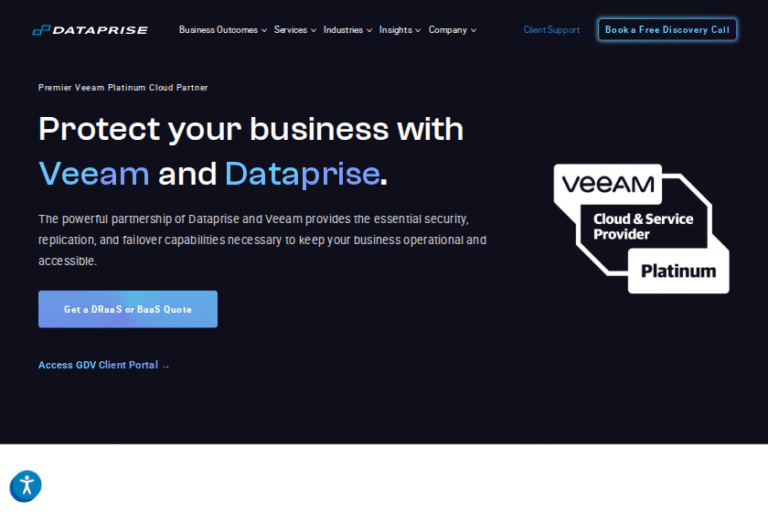The image size is (768, 512).
Task: Select the Insights menu item
Action: [x=395, y=30]
